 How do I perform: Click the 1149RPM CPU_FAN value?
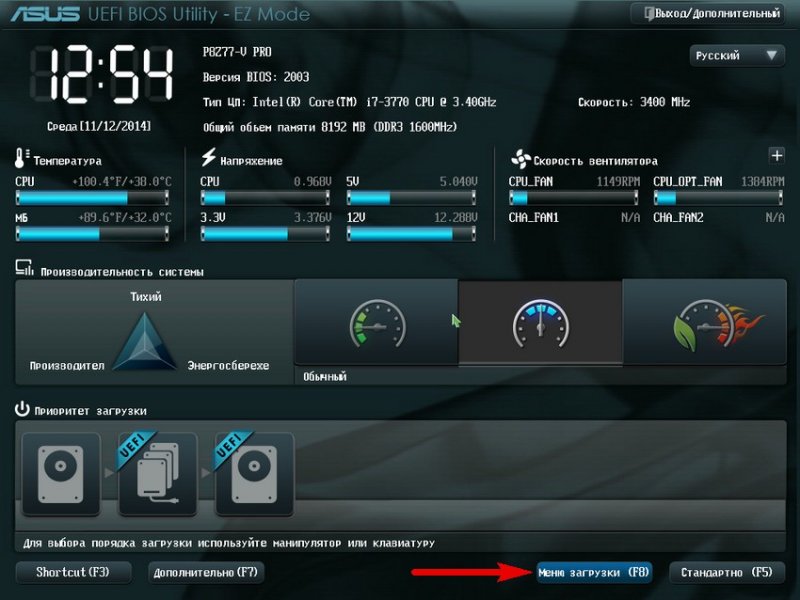click(618, 182)
